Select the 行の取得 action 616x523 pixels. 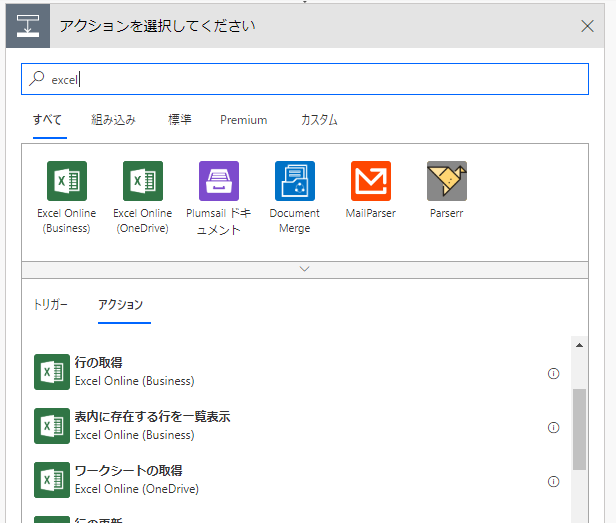click(x=297, y=372)
